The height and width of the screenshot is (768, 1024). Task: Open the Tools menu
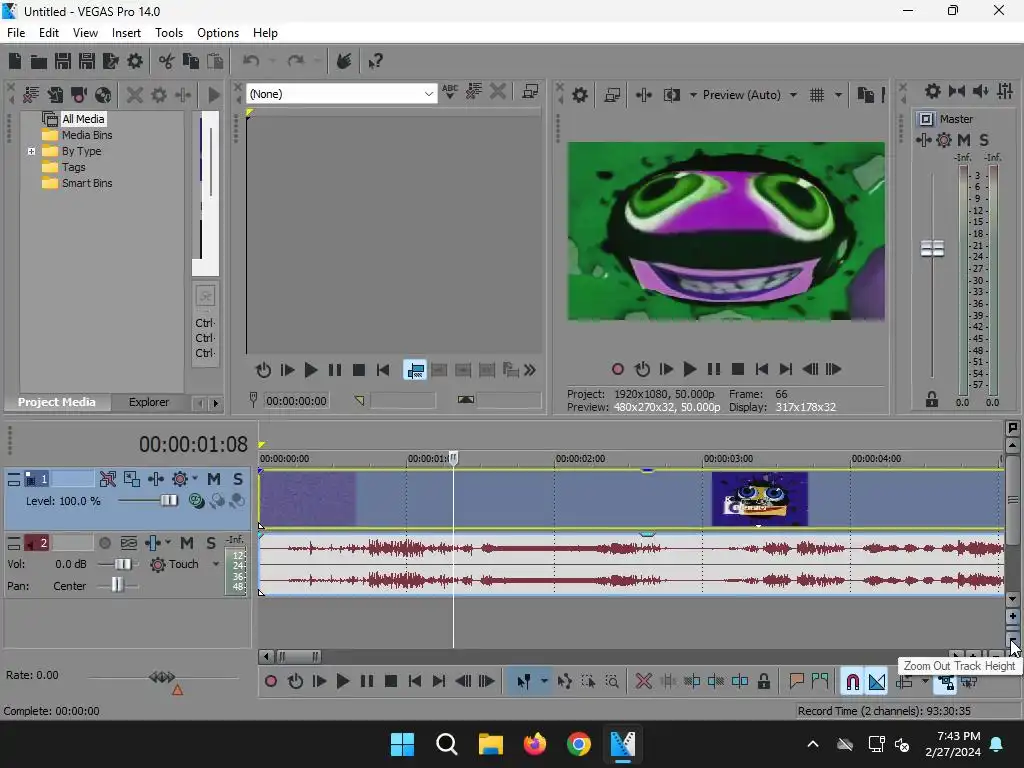[168, 33]
